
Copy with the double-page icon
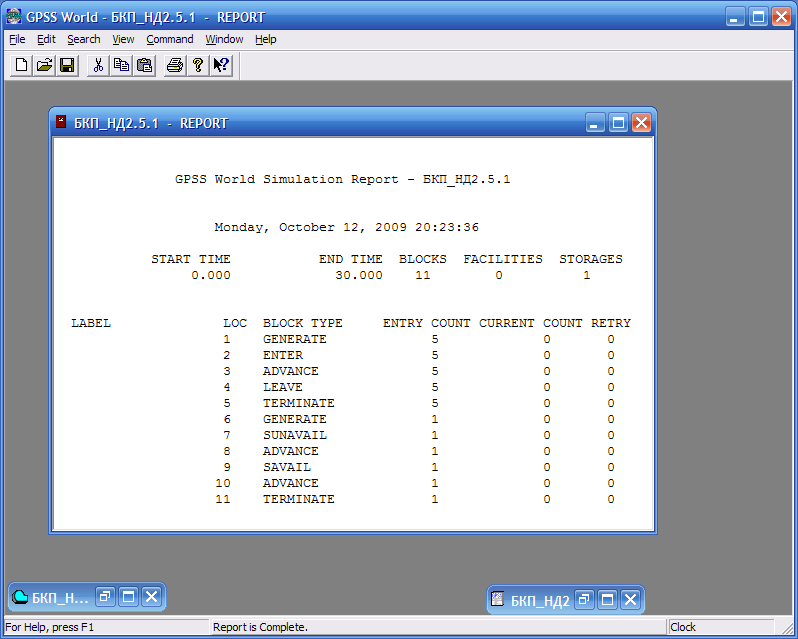click(121, 66)
